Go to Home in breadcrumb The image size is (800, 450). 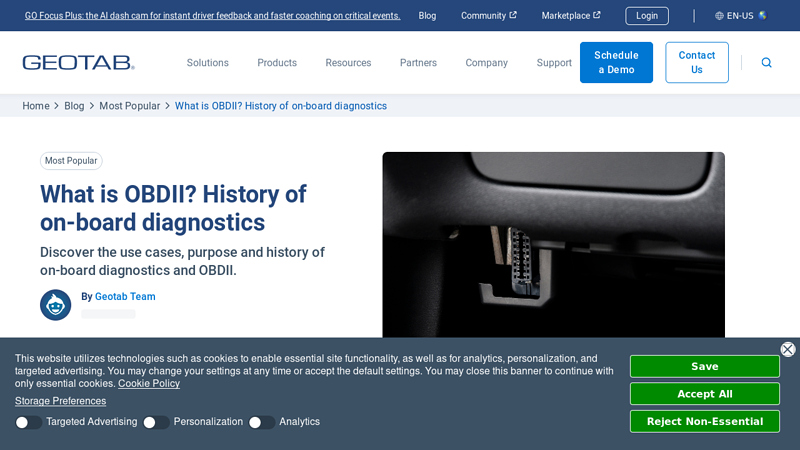(x=36, y=106)
